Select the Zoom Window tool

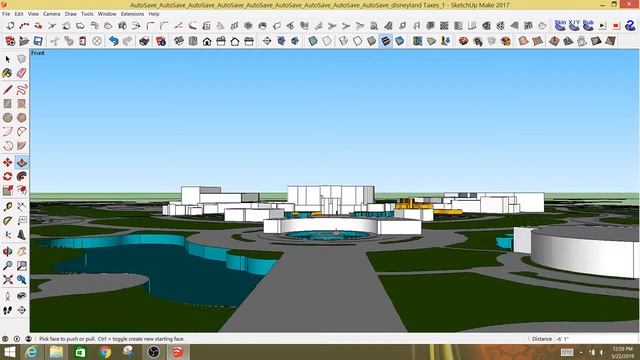(22, 266)
